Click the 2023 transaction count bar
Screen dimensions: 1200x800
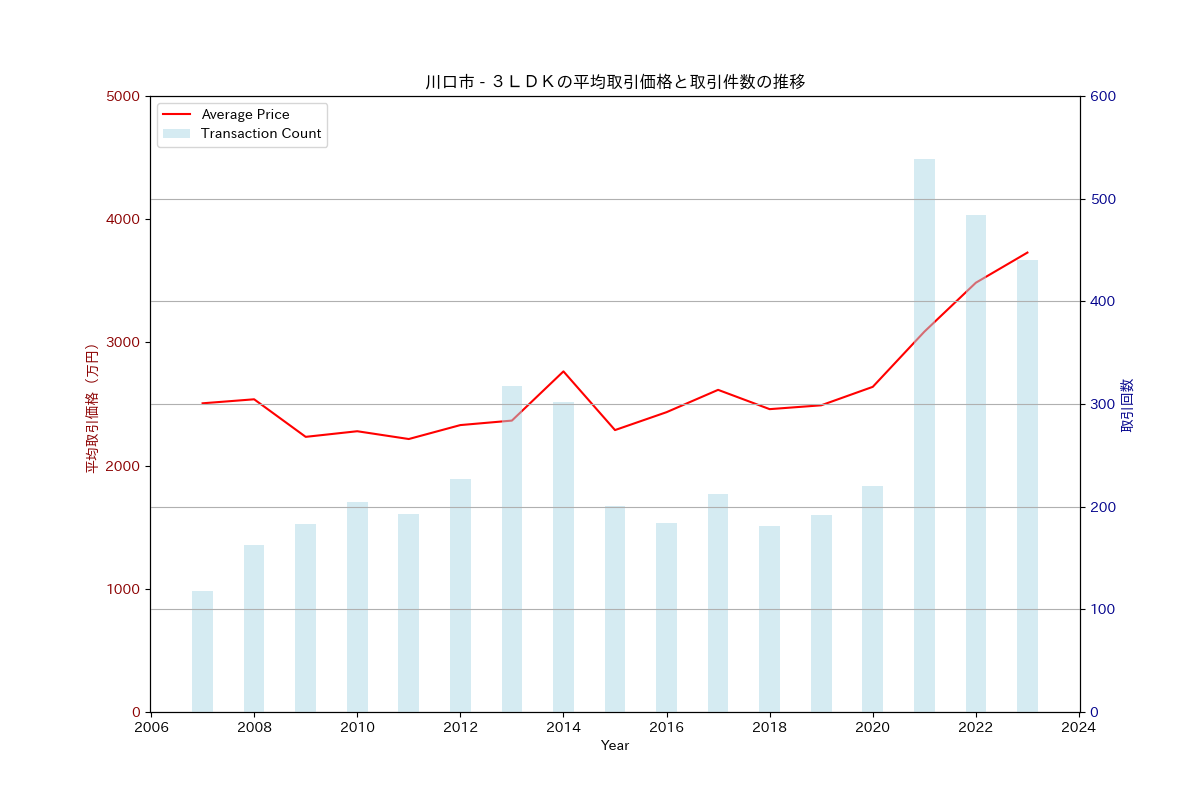click(1027, 486)
